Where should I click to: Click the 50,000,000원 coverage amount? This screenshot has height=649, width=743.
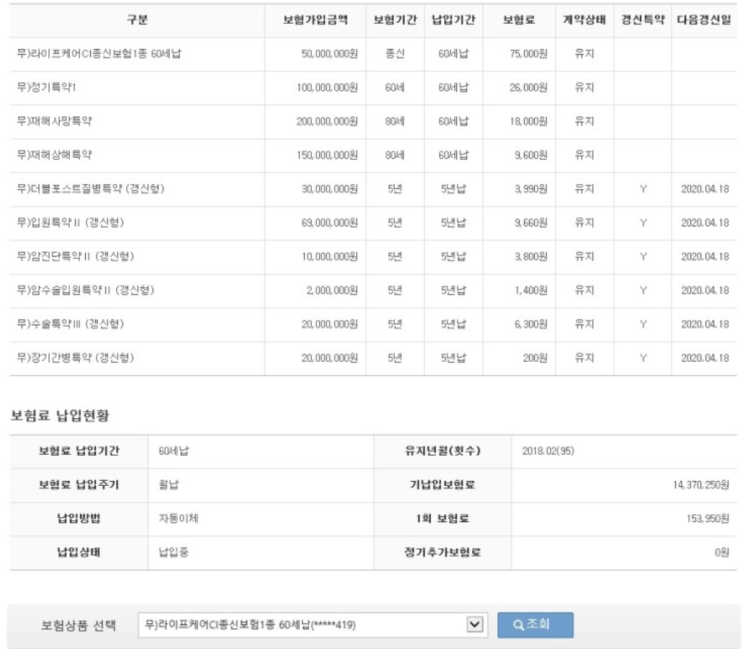[x=330, y=54]
